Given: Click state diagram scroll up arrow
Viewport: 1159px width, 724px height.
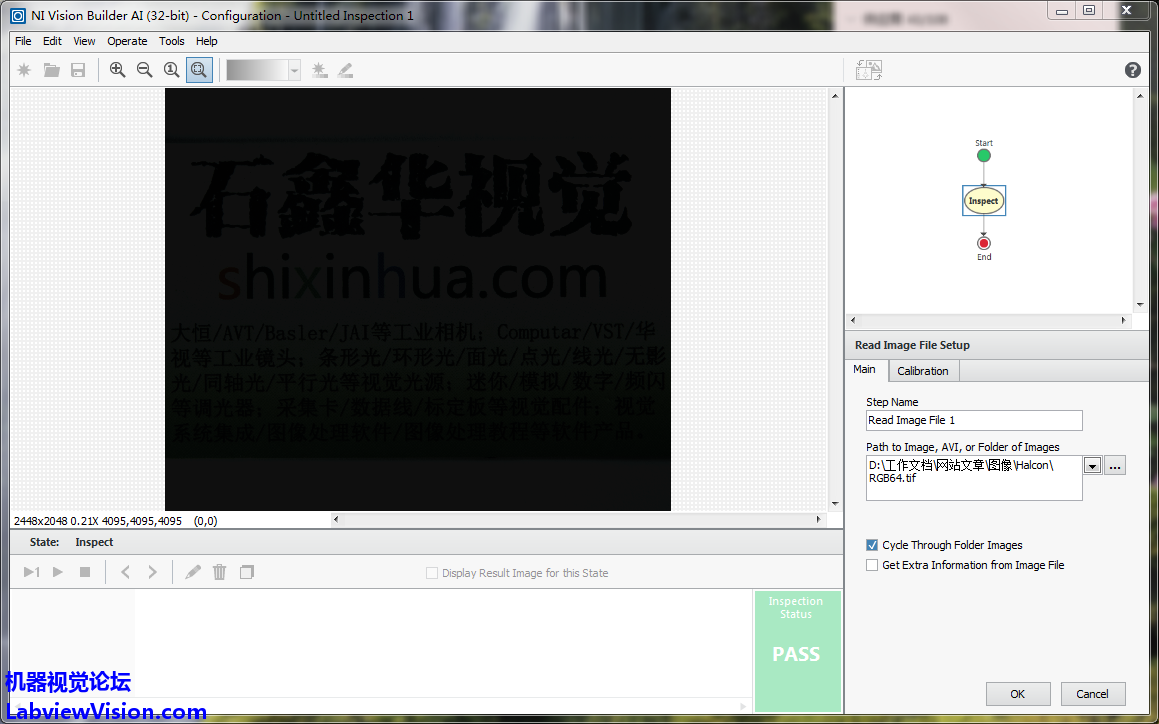Looking at the screenshot, I should point(1140,95).
